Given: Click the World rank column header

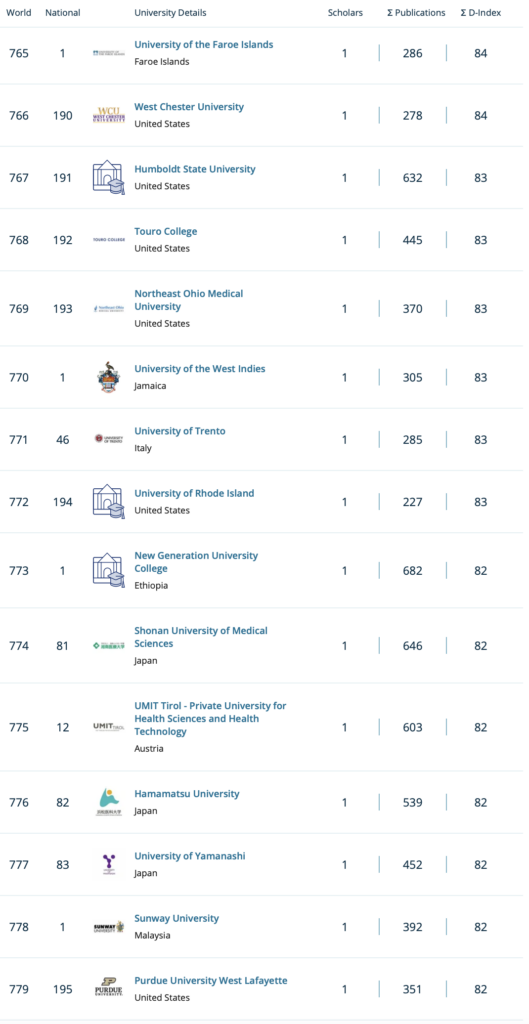Looking at the screenshot, I should pos(19,12).
